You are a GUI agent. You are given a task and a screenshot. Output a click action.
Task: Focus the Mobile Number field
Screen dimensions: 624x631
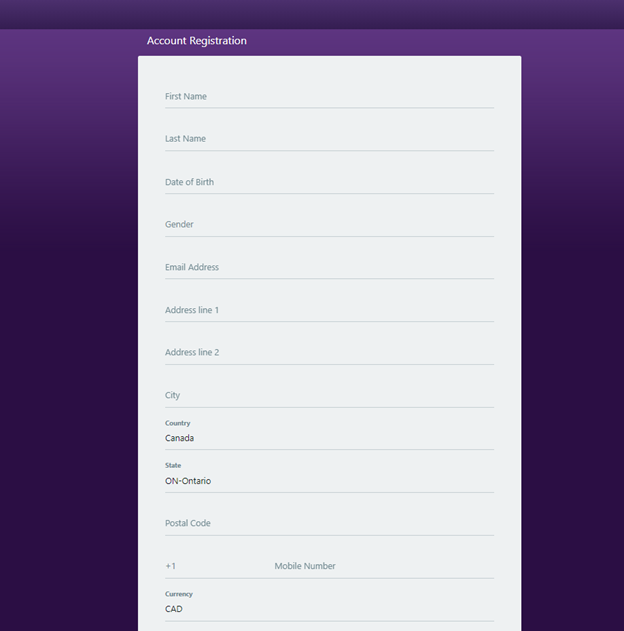pyautogui.click(x=384, y=566)
